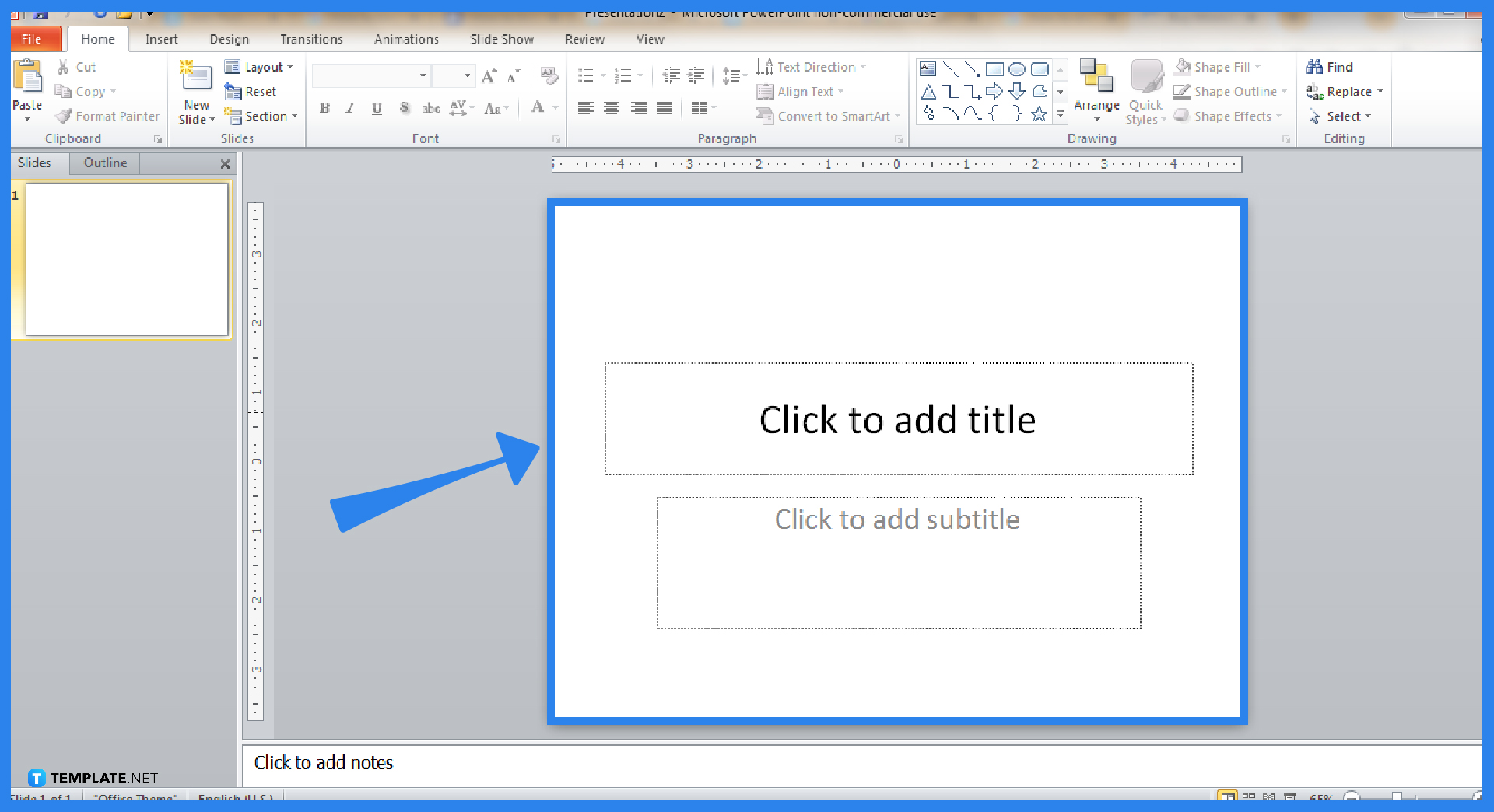Toggle bold formatting
Viewport: 1494px width, 812px height.
tap(324, 108)
